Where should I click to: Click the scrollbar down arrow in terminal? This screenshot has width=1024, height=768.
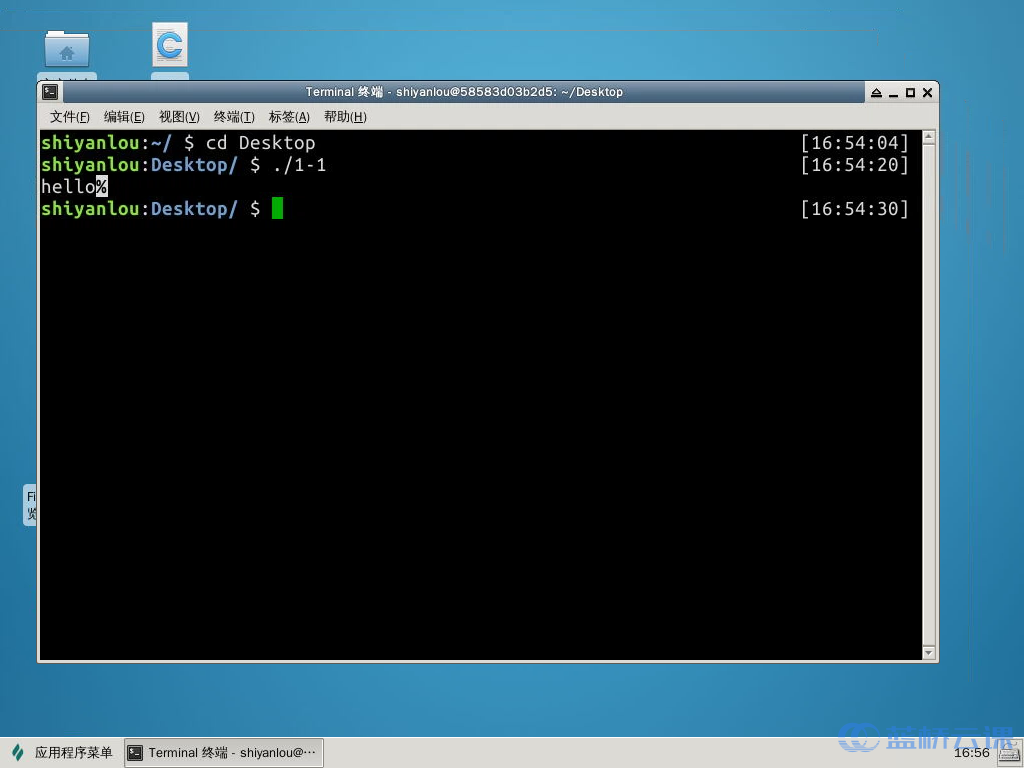coord(929,652)
